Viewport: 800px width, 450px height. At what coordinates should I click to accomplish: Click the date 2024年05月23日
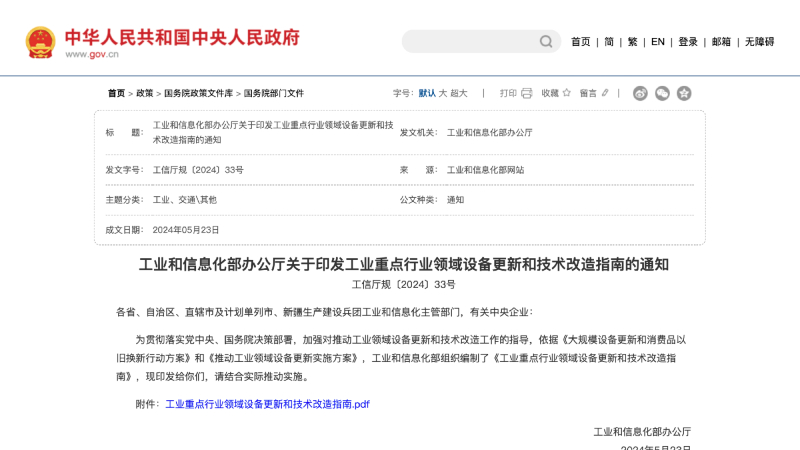186,230
